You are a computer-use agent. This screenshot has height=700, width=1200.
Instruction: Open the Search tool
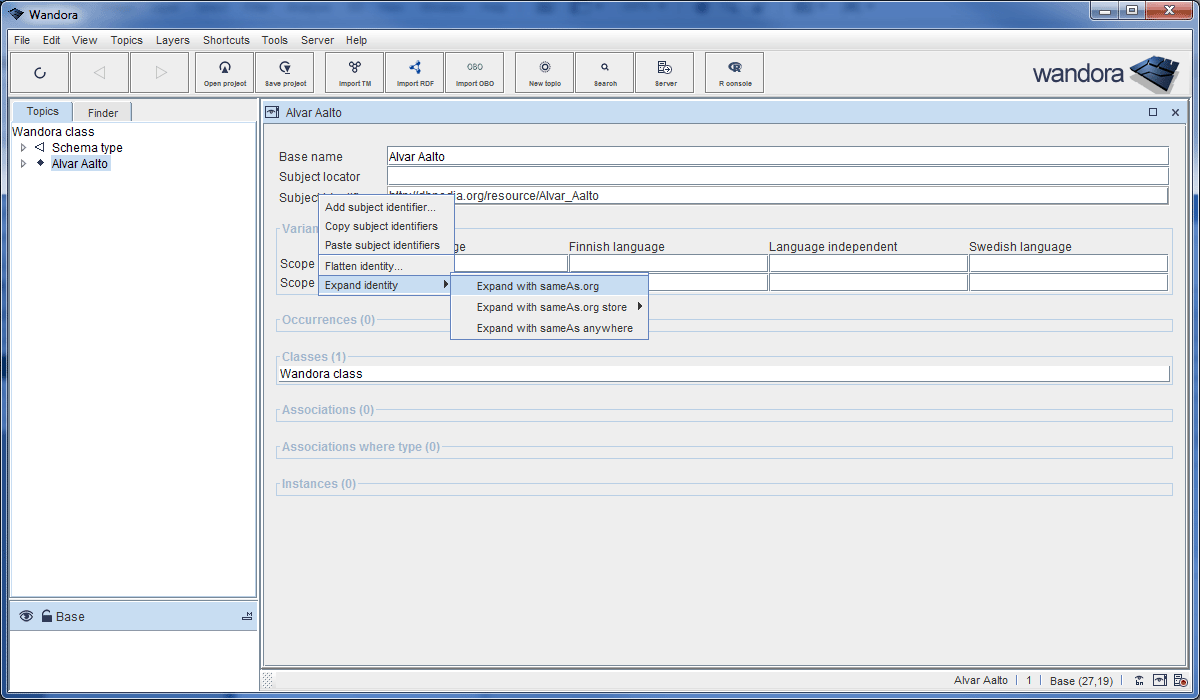tap(604, 72)
